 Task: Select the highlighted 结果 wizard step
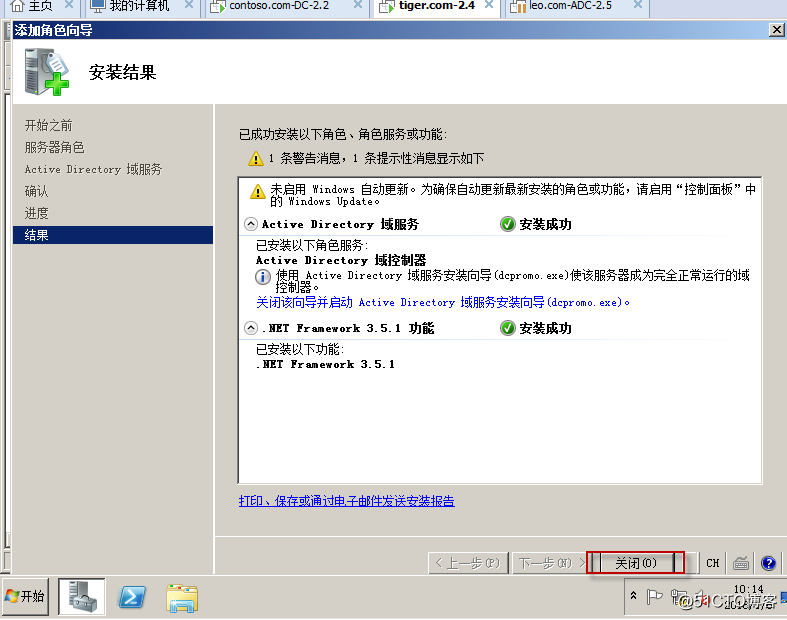coord(113,235)
